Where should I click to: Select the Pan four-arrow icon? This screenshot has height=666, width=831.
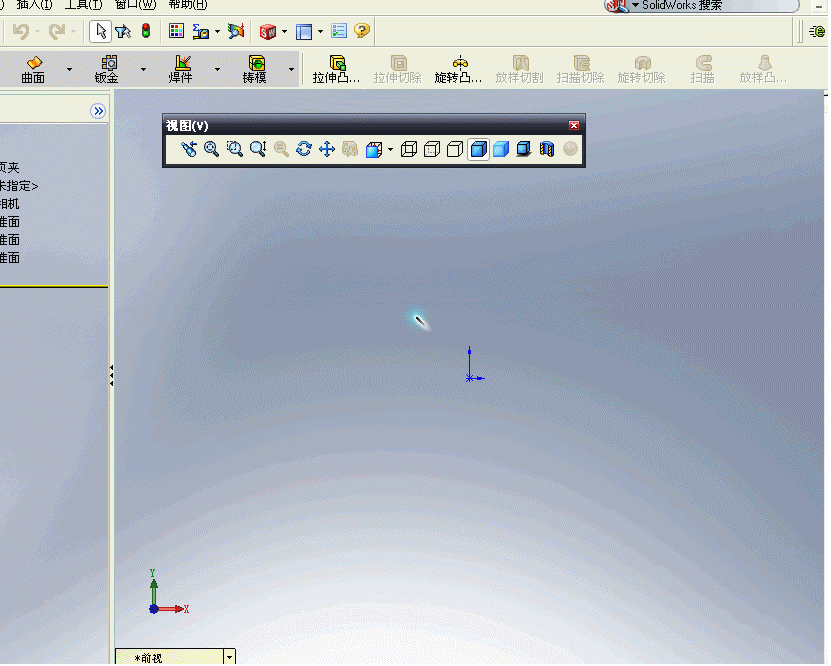(x=327, y=149)
